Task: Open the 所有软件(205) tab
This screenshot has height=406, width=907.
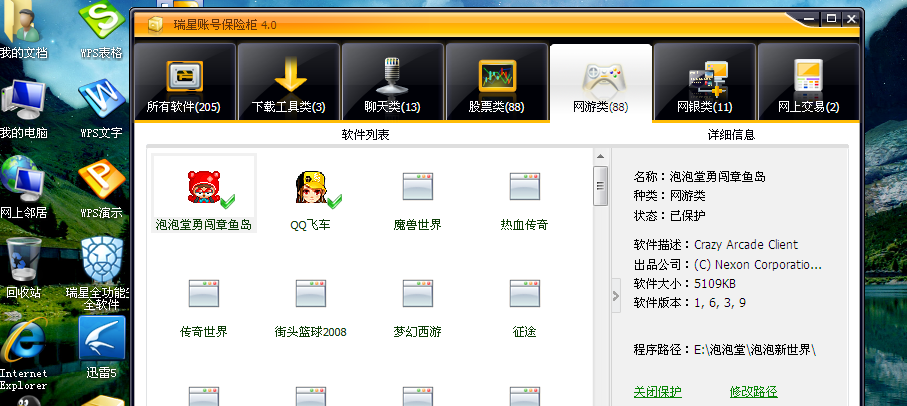Action: [x=185, y=82]
